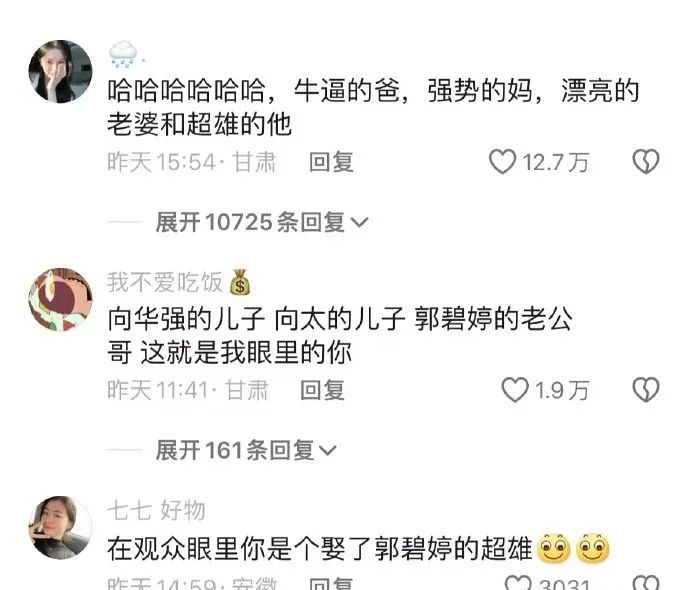Open profile of user 七七 好物
Viewport: 690px width, 590px height.
156,510
